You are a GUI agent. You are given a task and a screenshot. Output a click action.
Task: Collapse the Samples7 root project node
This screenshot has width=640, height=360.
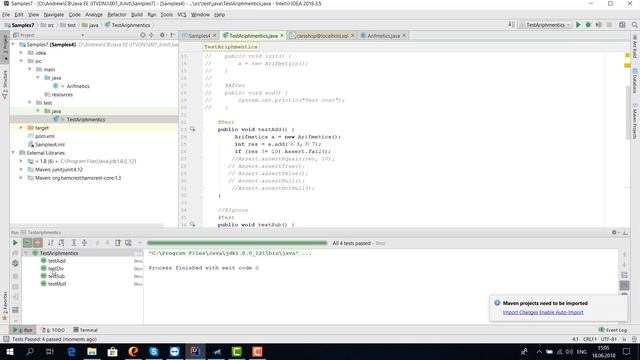13,44
